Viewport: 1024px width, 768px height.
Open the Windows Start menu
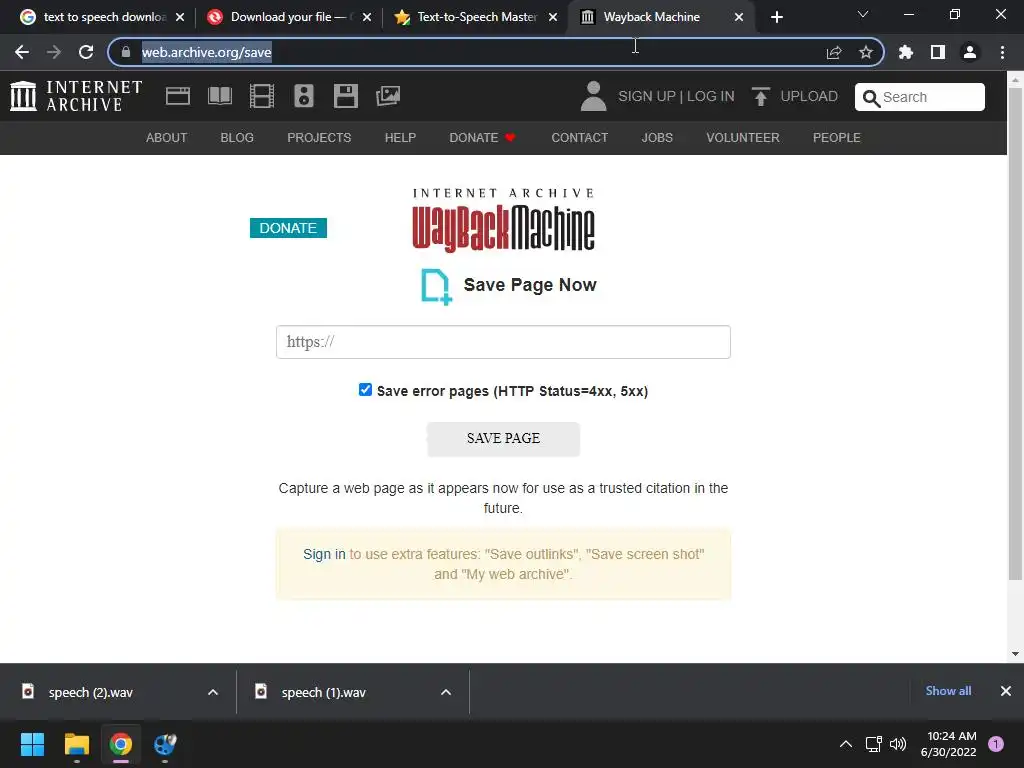pos(32,744)
